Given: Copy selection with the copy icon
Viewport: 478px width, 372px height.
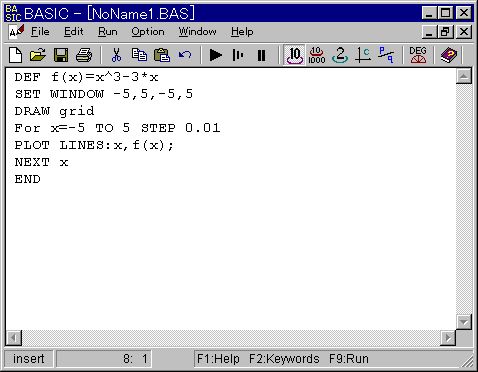Looking at the screenshot, I should 139,55.
